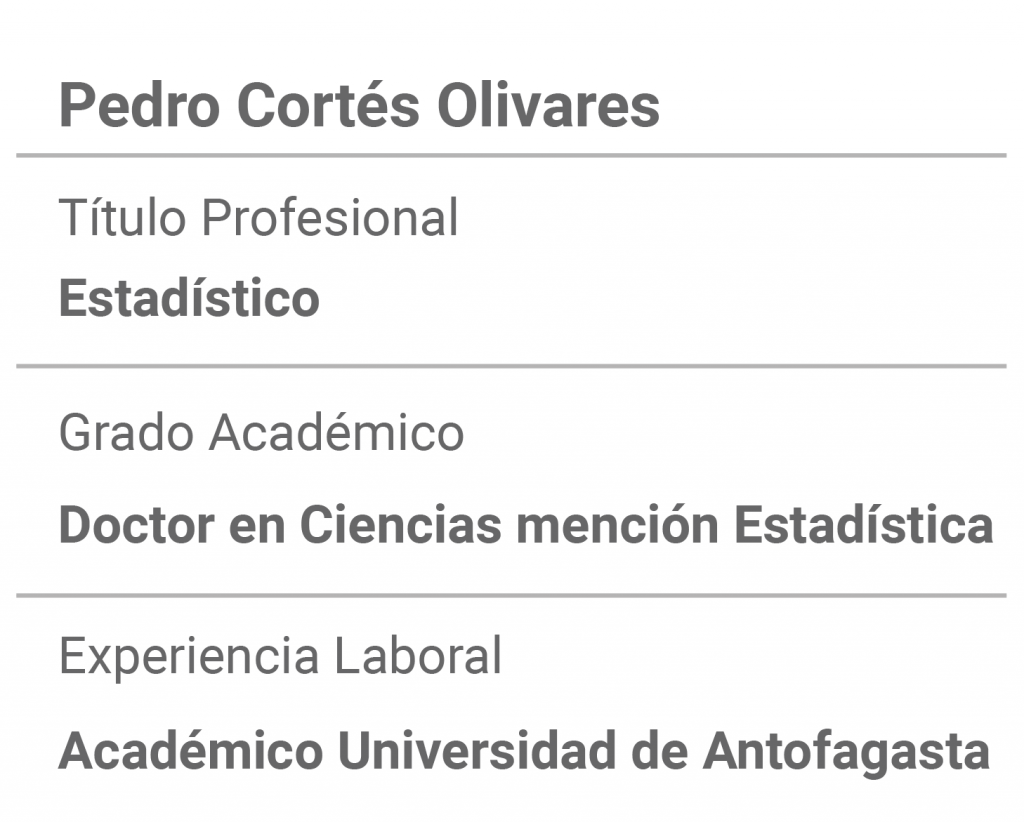Click the divider line above Experiencia Laboral
Image resolution: width=1024 pixels, height=822 pixels.
[511, 595]
